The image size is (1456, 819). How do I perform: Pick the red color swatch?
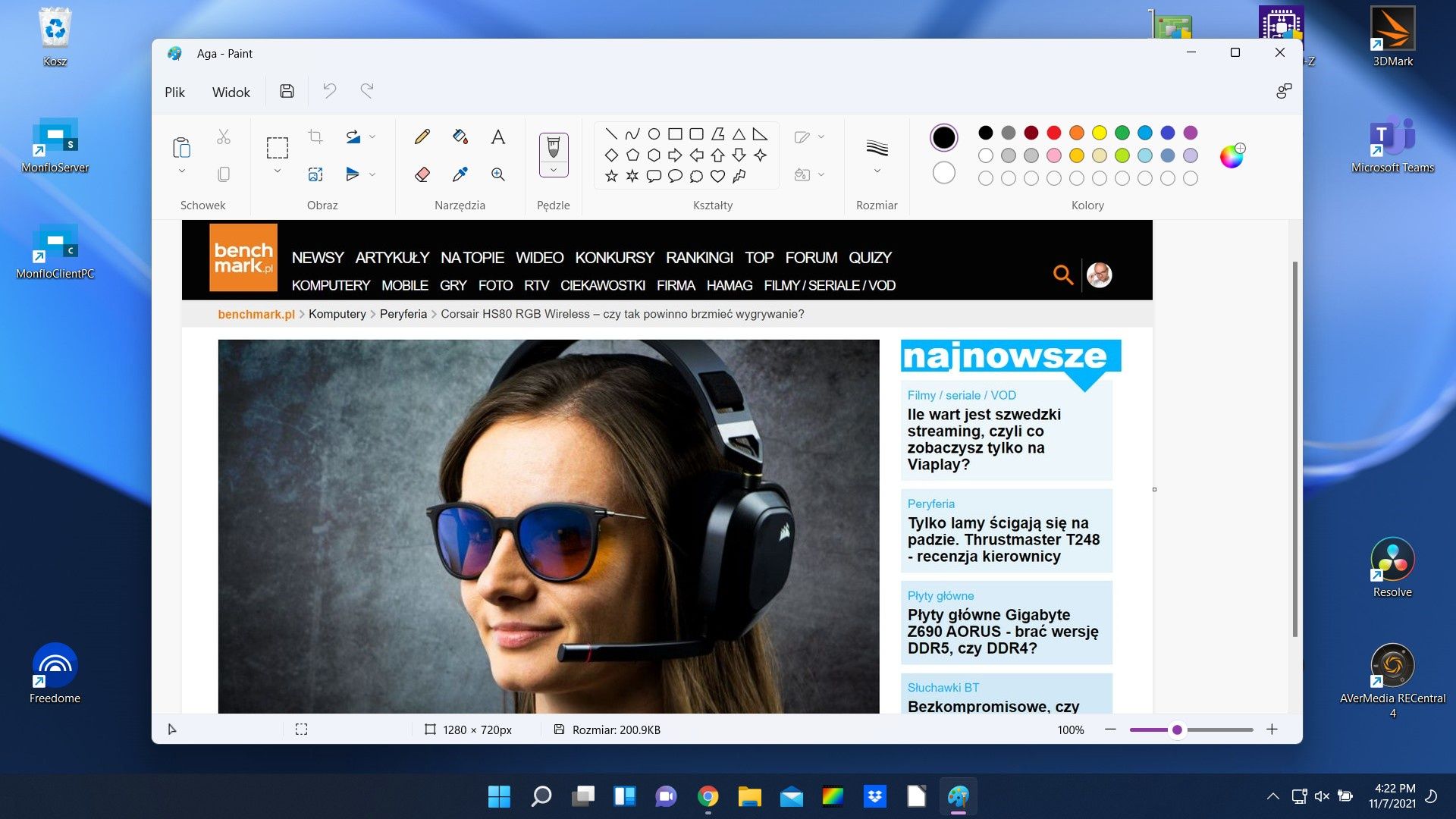[1053, 133]
